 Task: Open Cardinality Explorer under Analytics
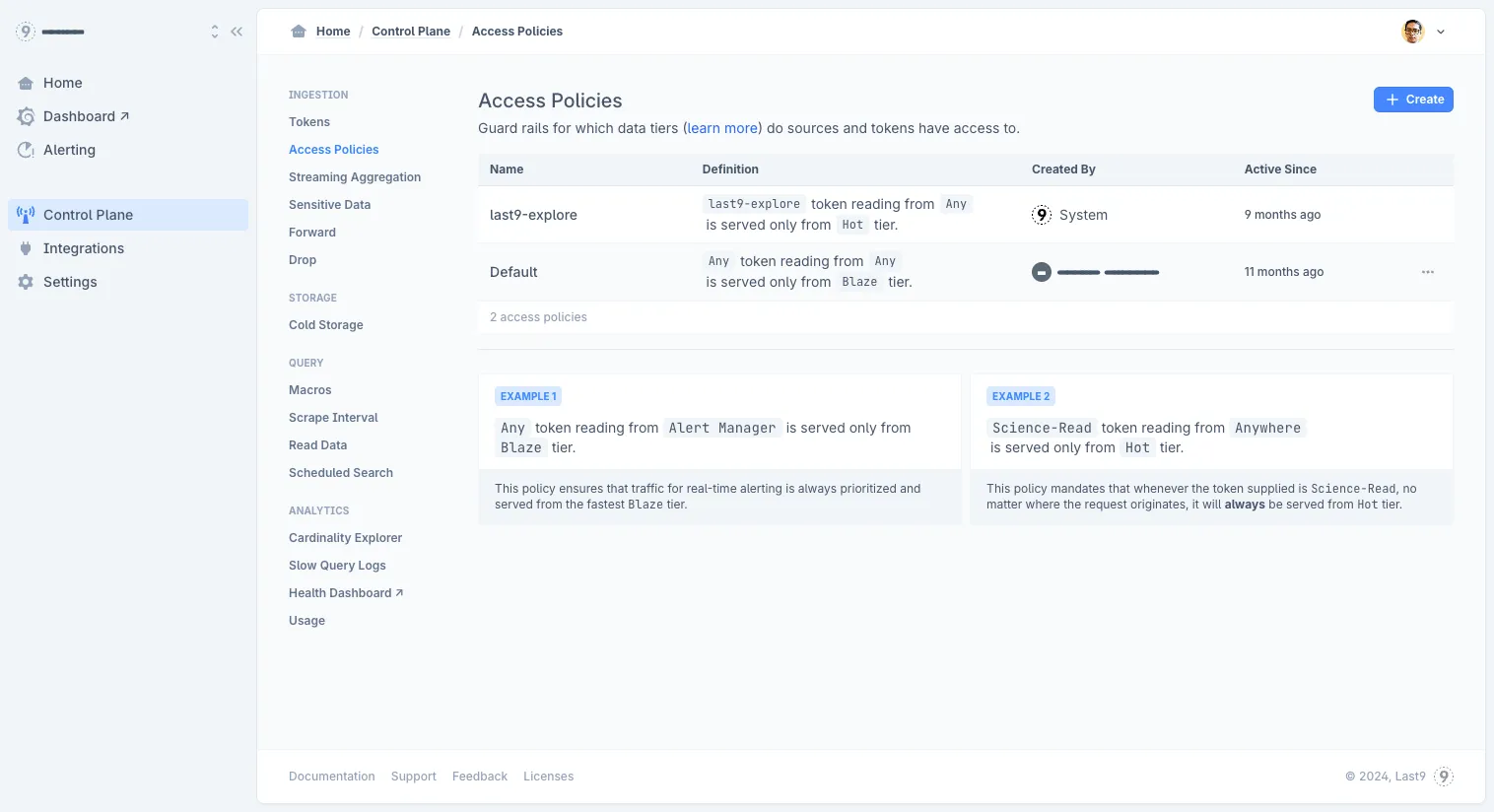pos(345,538)
